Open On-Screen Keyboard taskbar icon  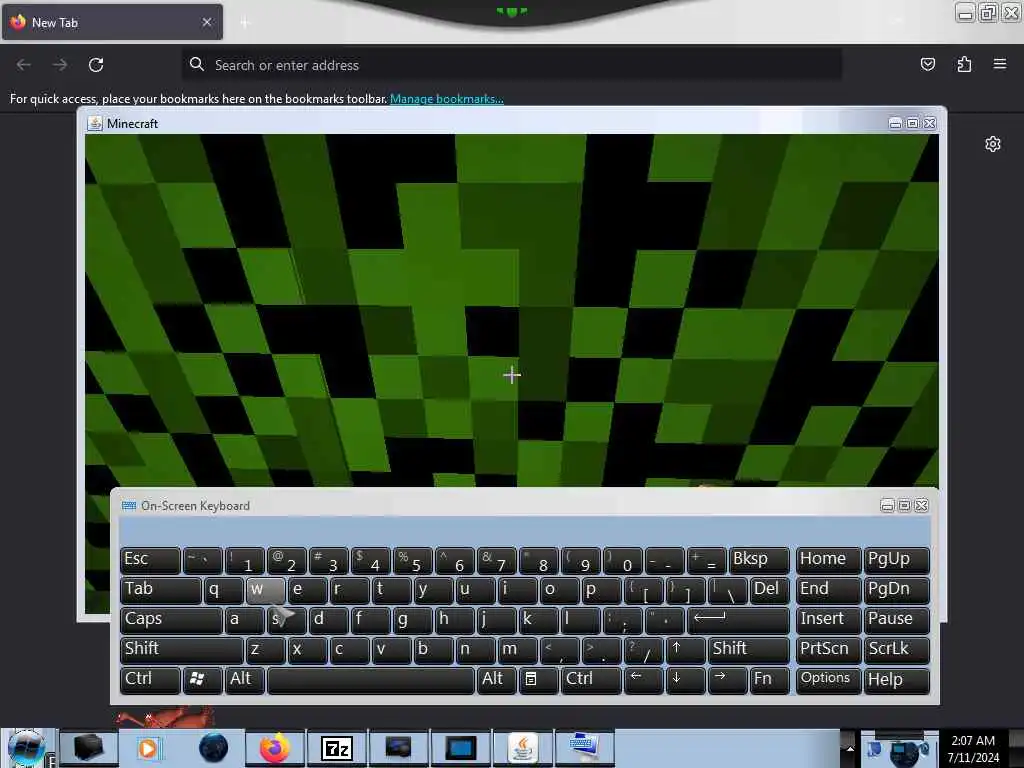pos(584,748)
